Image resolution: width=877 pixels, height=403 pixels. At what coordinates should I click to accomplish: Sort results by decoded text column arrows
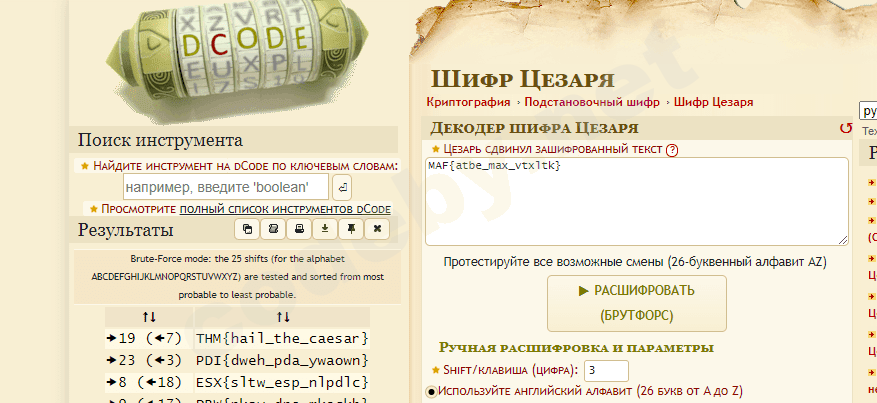[283, 317]
